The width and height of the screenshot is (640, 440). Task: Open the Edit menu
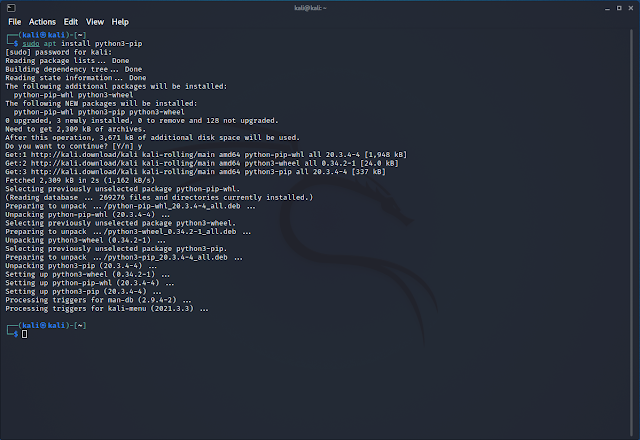(71, 22)
